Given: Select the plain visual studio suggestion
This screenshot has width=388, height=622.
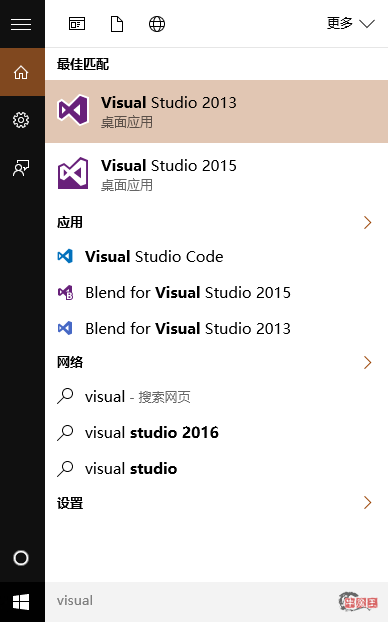Looking at the screenshot, I should 217,468.
